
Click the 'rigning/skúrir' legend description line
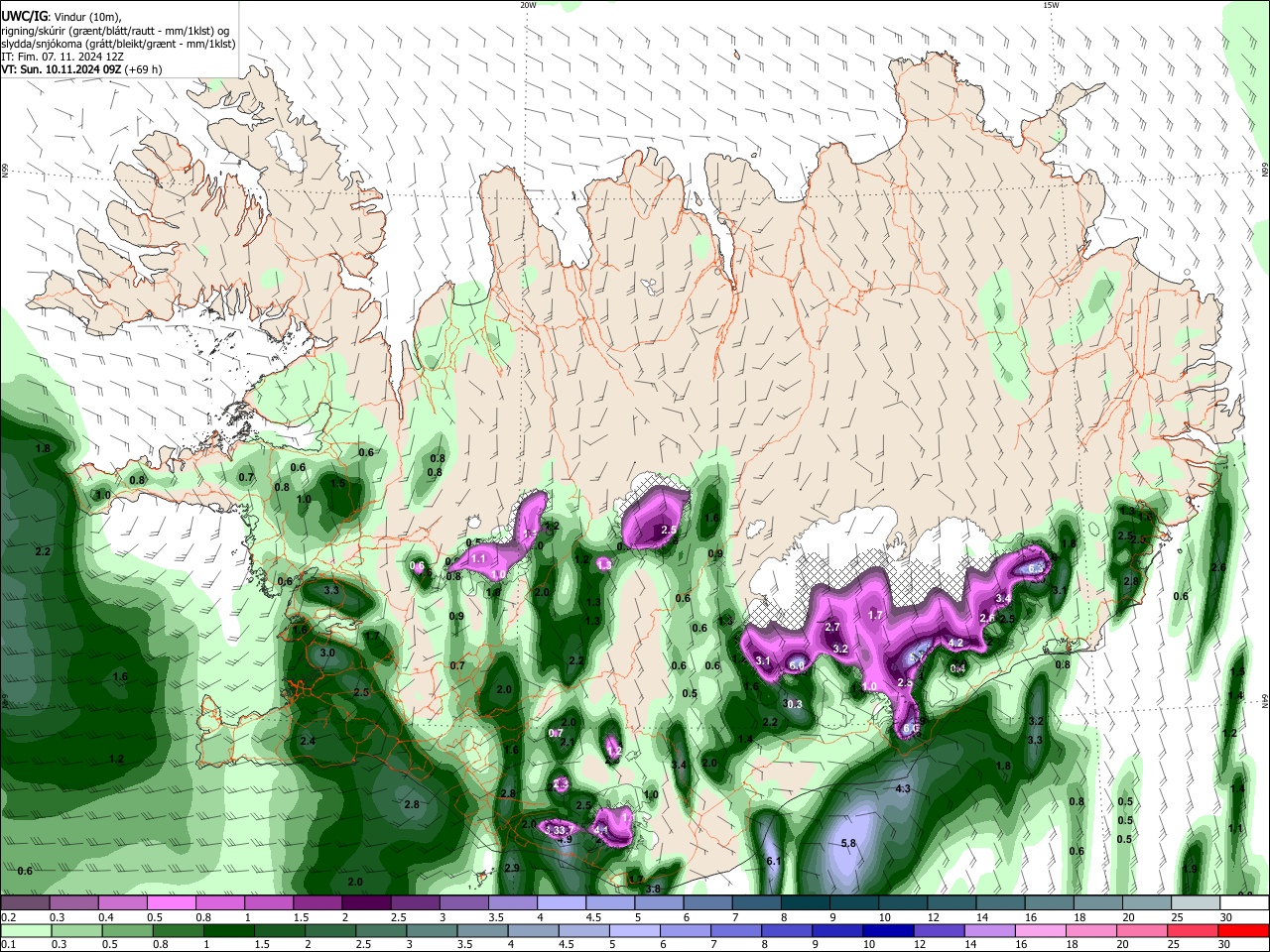coord(117,31)
